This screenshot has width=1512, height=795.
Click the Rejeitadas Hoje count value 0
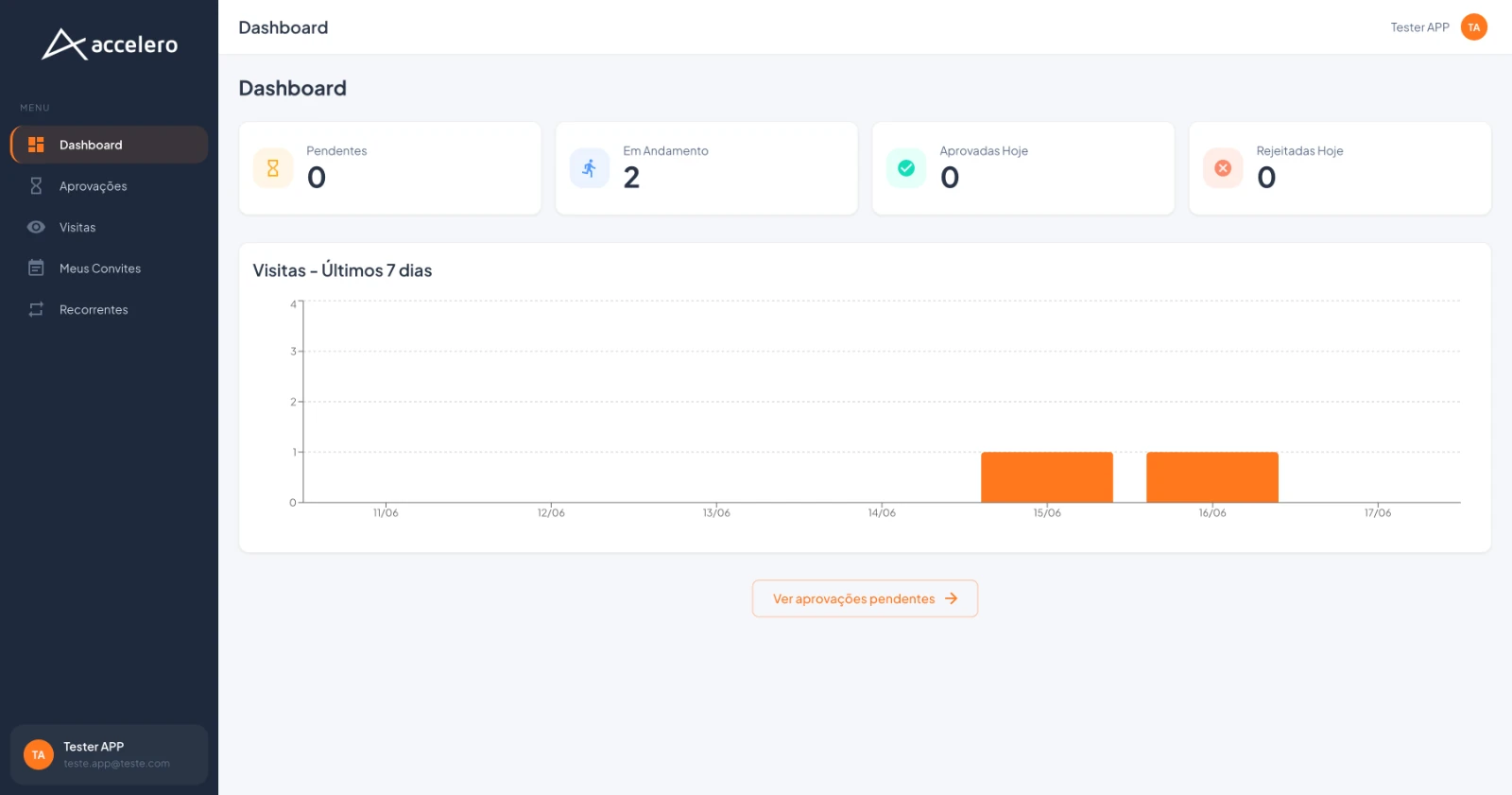[x=1266, y=178]
